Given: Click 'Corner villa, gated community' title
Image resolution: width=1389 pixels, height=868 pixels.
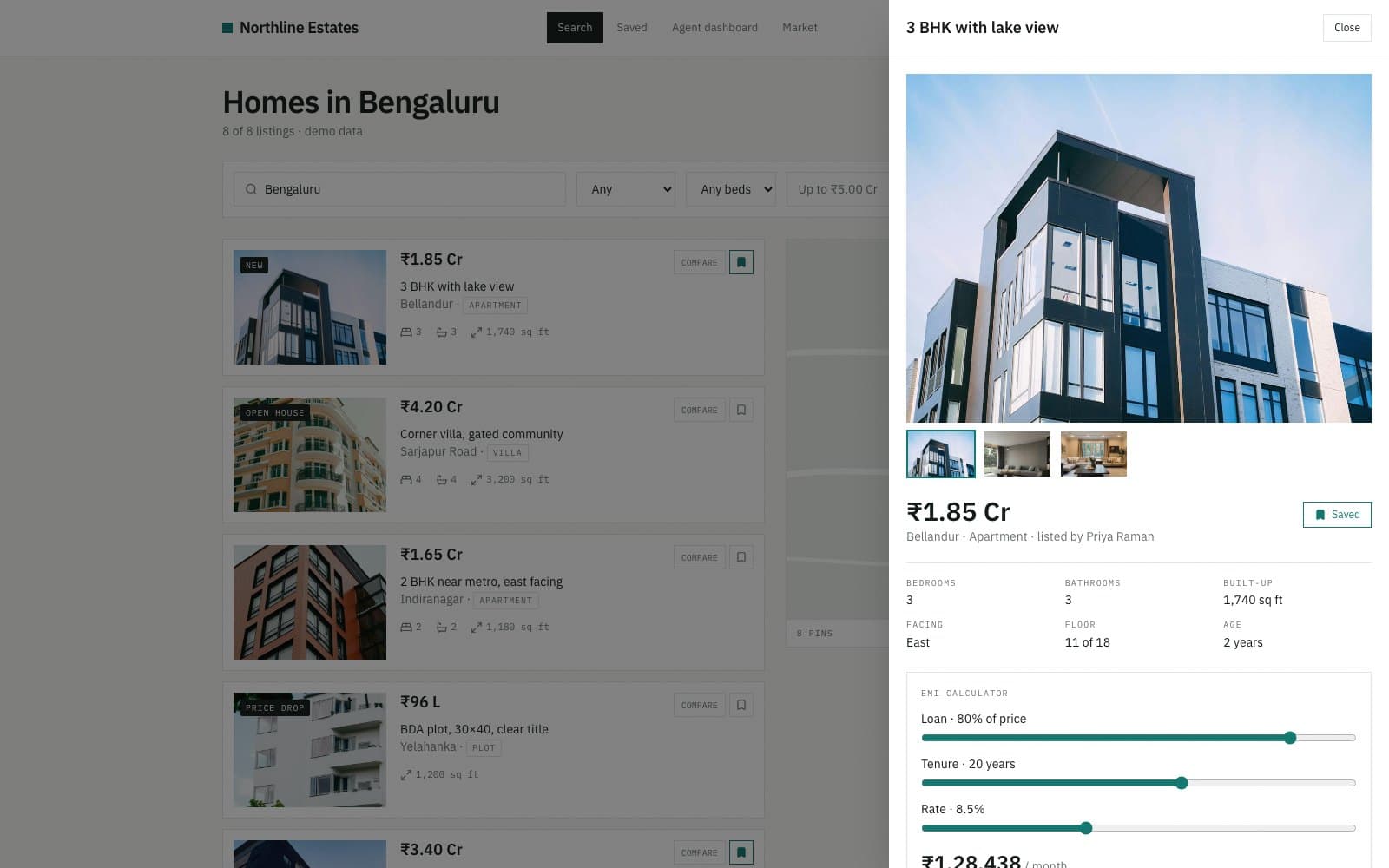Looking at the screenshot, I should point(481,434).
